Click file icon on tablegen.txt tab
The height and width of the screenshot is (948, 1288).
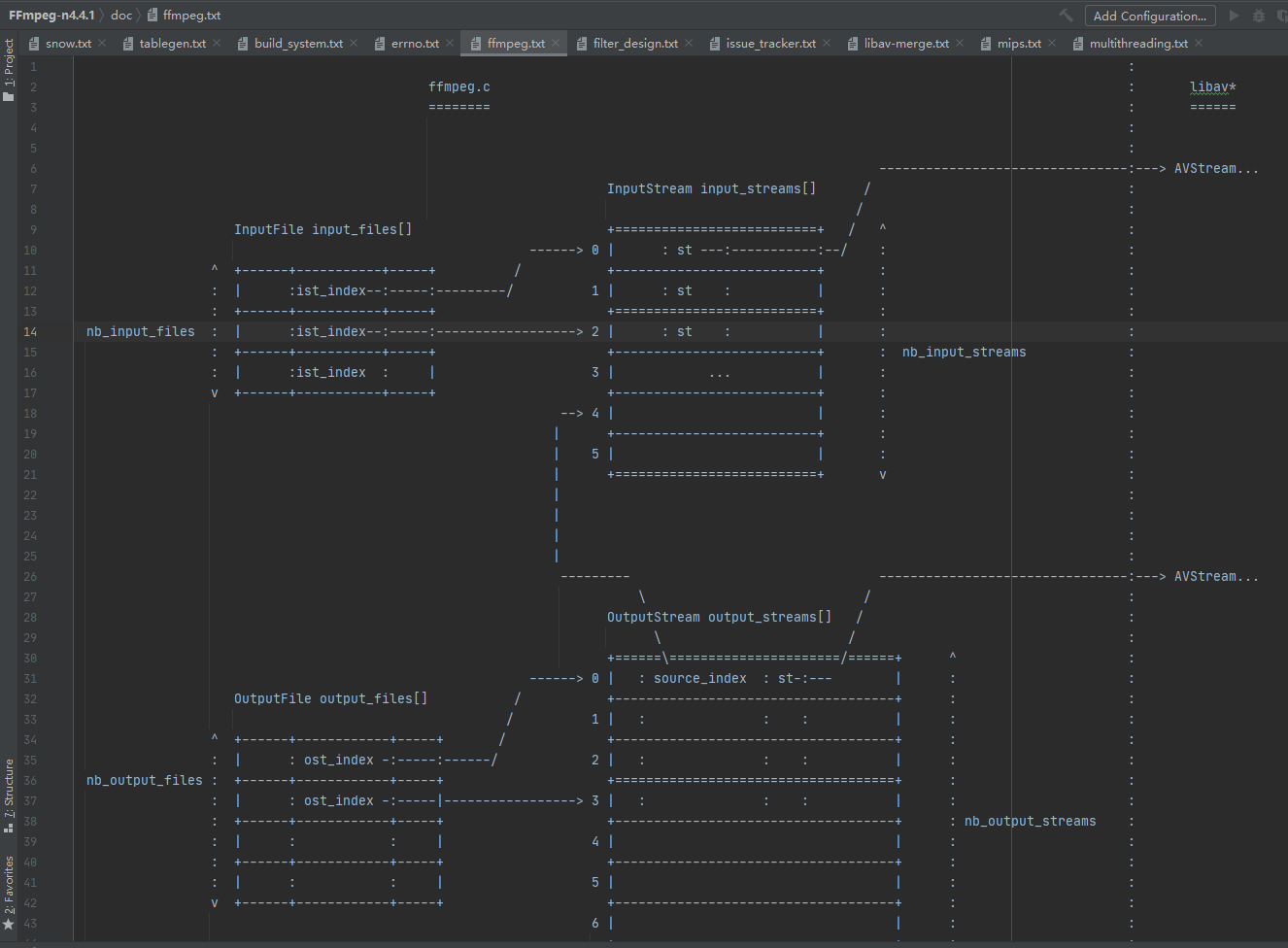tap(127, 43)
